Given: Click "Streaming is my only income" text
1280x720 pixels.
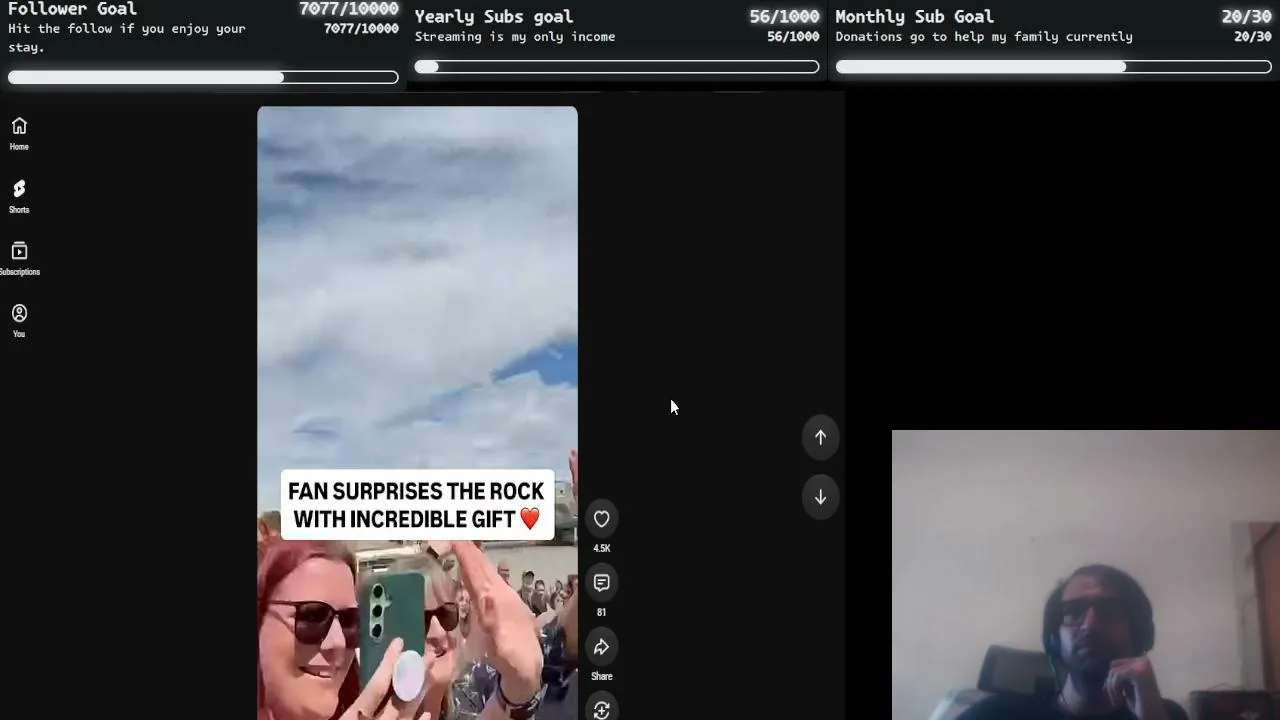Looking at the screenshot, I should [x=515, y=36].
